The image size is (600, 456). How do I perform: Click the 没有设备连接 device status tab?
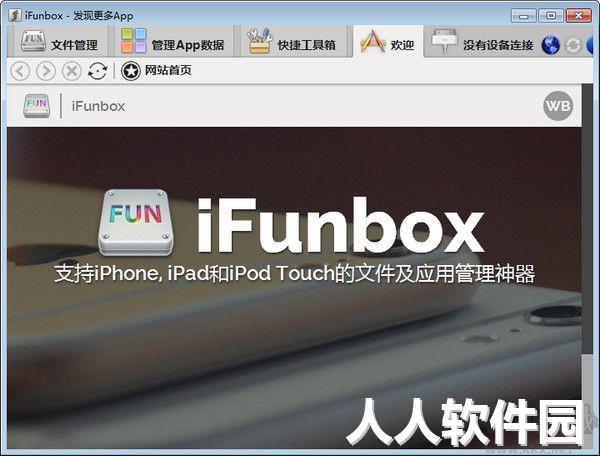pyautogui.click(x=481, y=42)
